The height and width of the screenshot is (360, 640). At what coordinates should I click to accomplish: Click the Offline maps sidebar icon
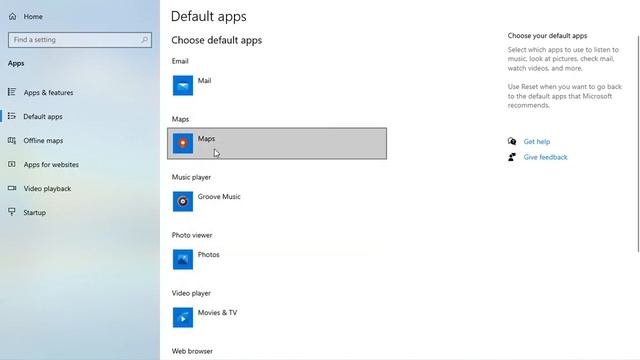[12, 140]
